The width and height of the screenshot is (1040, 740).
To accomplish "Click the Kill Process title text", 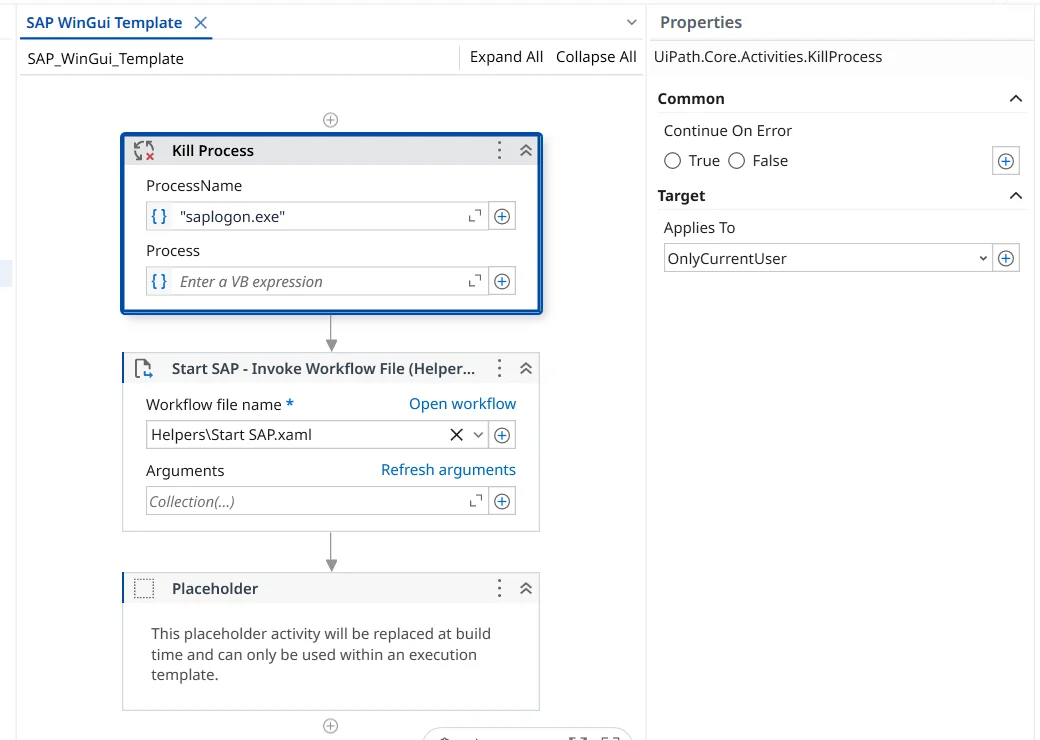I will pyautogui.click(x=213, y=151).
